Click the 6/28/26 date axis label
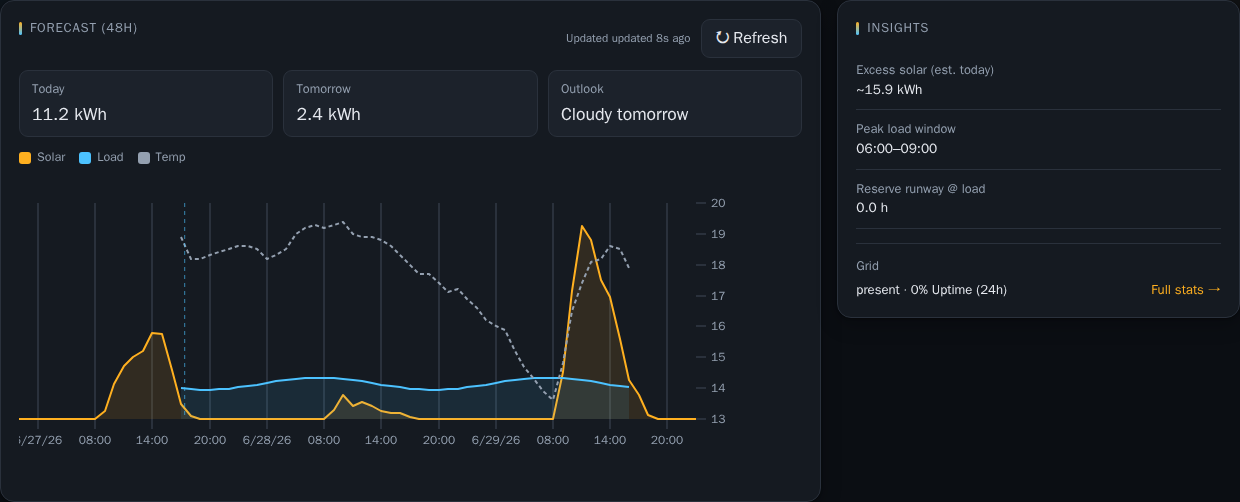This screenshot has width=1240, height=502. tap(266, 440)
